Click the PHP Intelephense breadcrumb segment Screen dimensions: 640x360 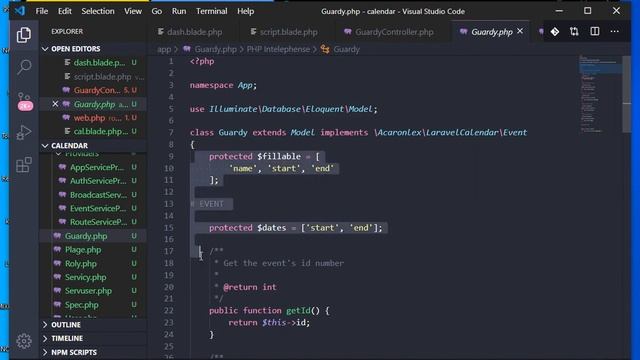pyautogui.click(x=278, y=49)
